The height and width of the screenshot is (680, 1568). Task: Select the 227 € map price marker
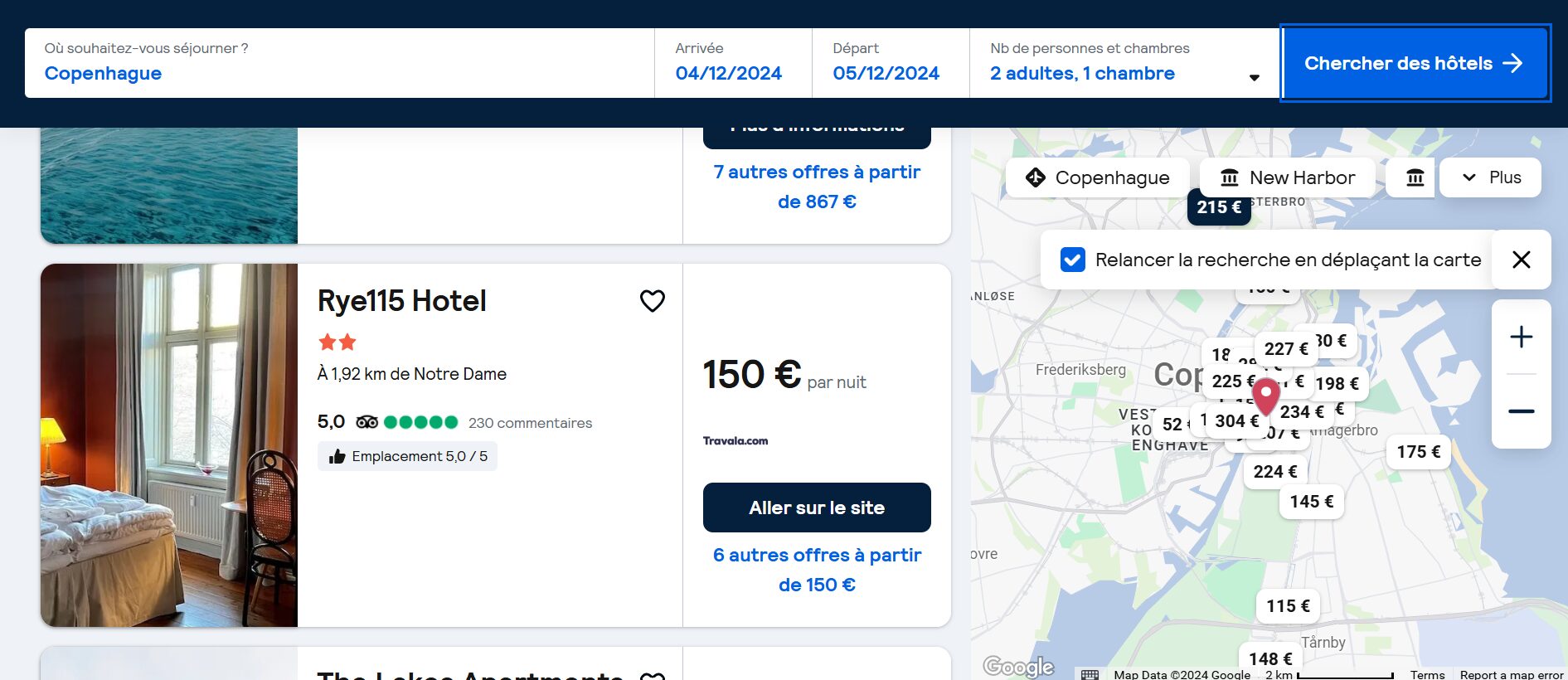[1285, 349]
